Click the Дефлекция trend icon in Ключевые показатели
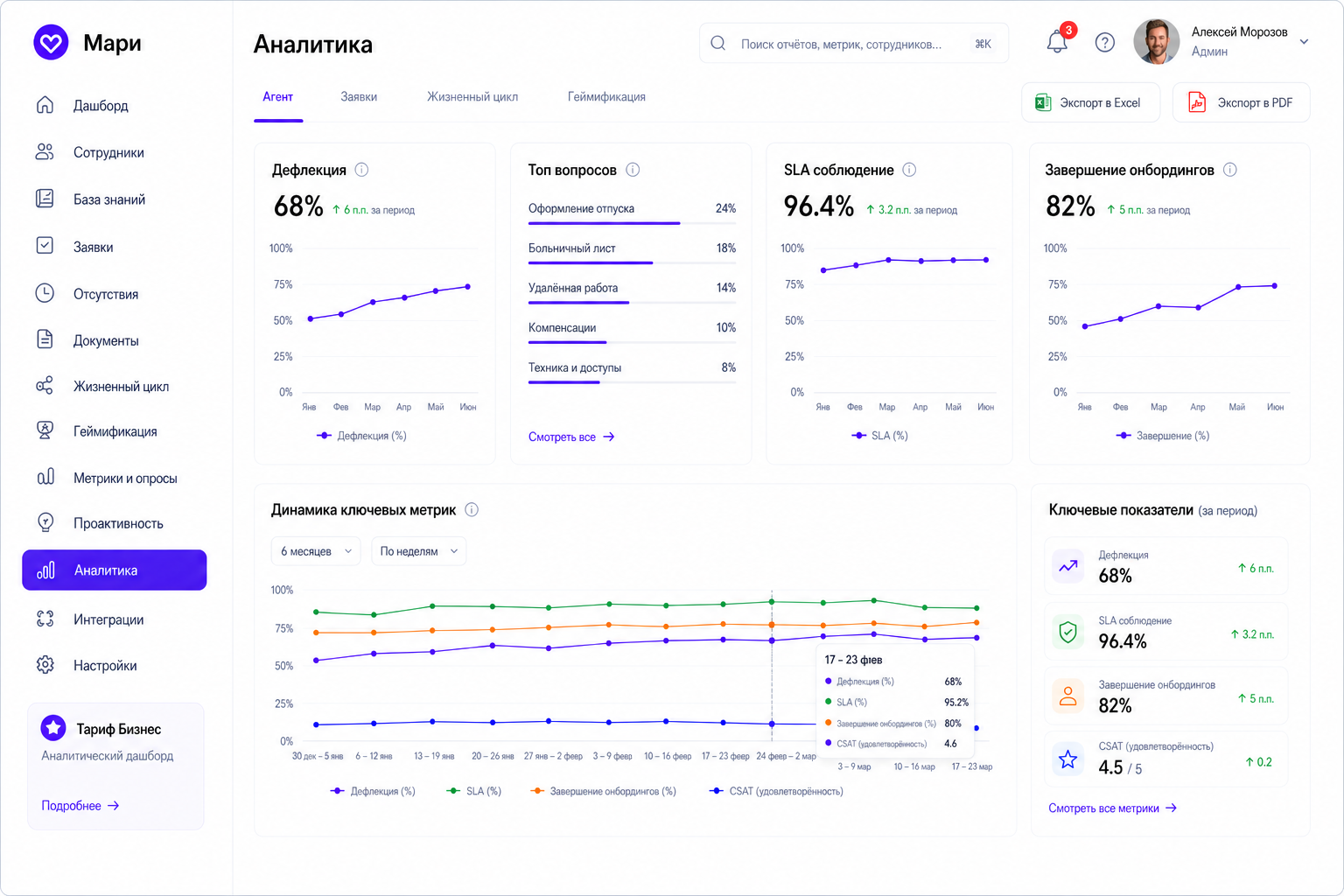 pyautogui.click(x=1068, y=566)
